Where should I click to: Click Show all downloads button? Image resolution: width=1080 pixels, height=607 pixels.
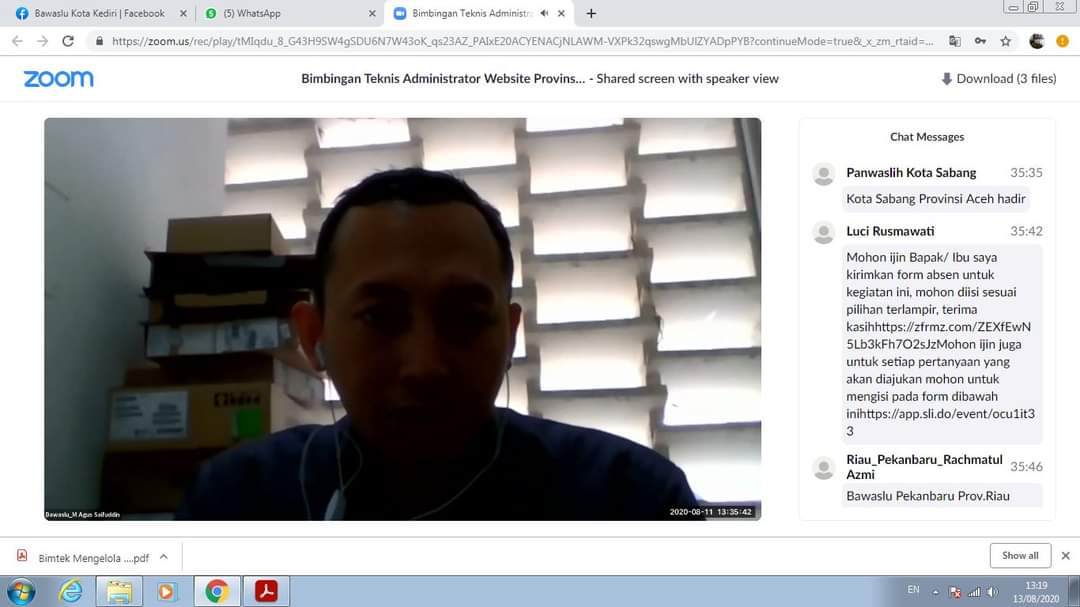coord(1020,556)
